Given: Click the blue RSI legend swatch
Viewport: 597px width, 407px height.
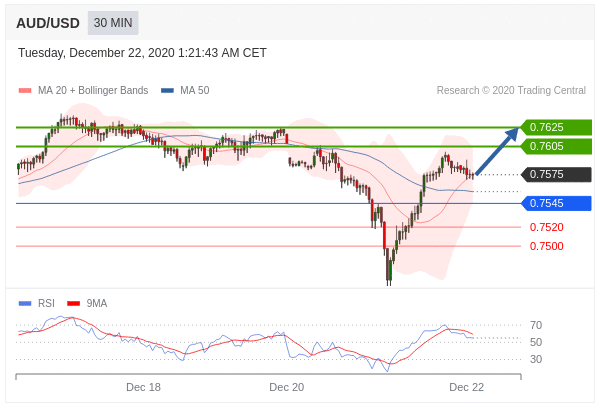Looking at the screenshot, I should (25, 303).
